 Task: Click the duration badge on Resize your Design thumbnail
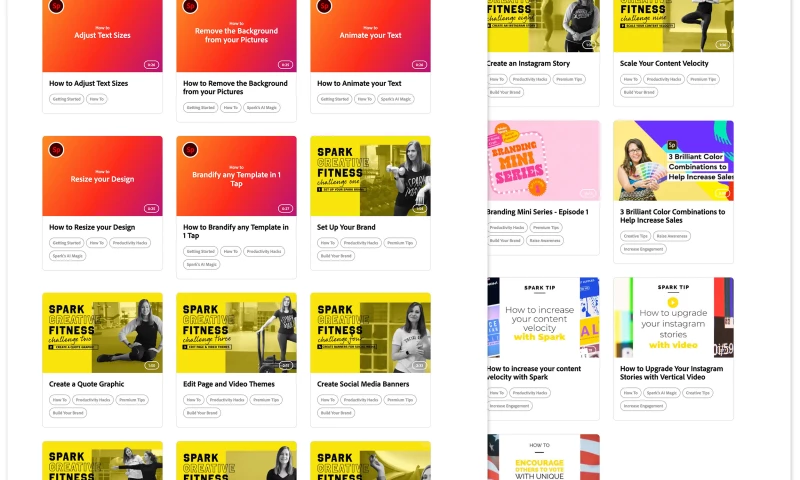point(151,209)
